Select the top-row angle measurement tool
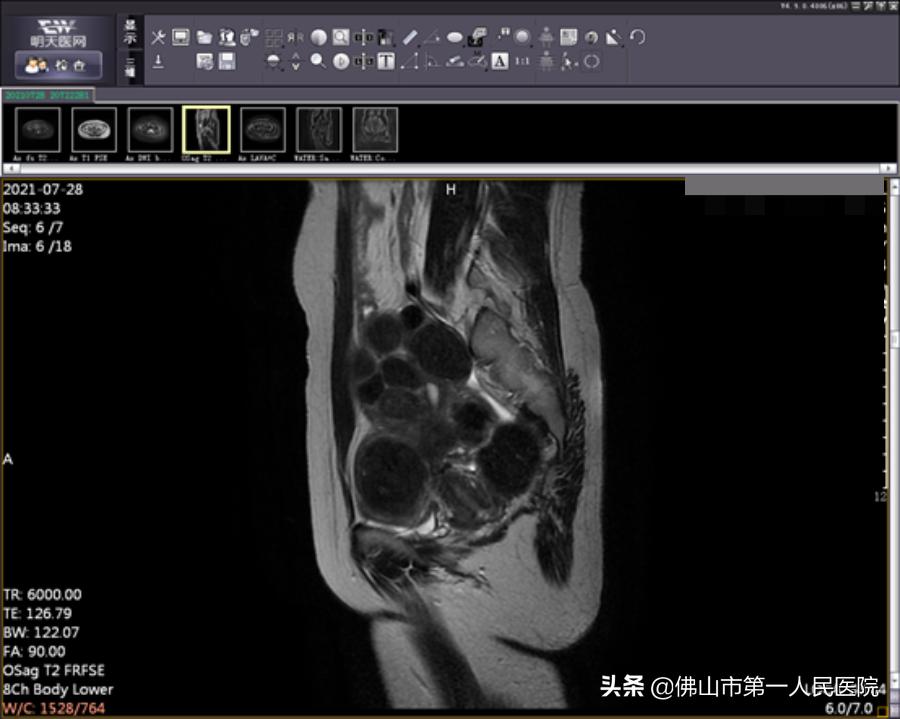Screen dimensions: 900x719 432,38
